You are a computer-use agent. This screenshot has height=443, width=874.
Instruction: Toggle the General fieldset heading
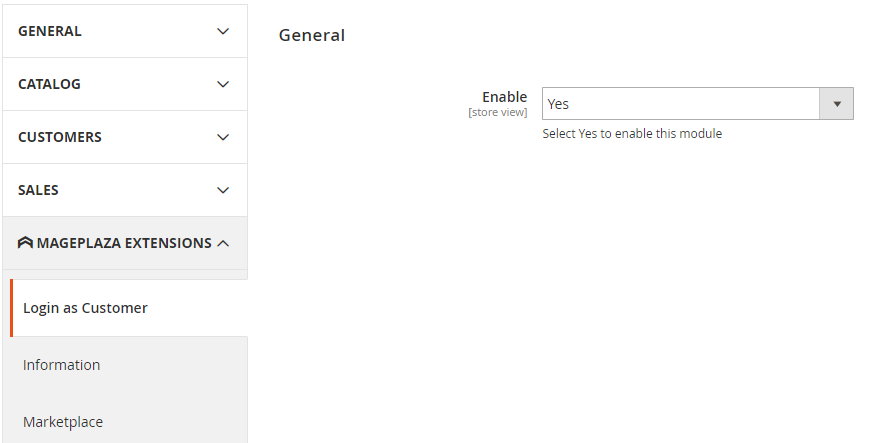click(312, 35)
